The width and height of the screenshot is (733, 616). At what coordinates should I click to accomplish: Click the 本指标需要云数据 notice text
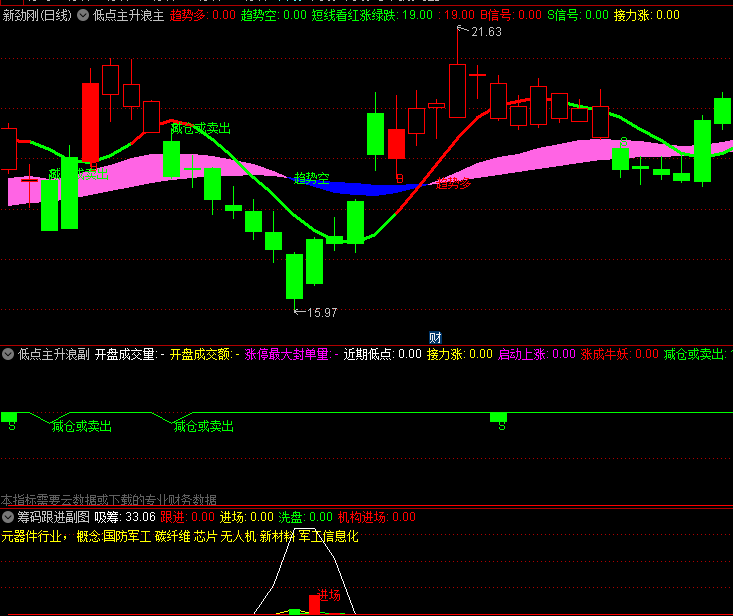coord(108,500)
